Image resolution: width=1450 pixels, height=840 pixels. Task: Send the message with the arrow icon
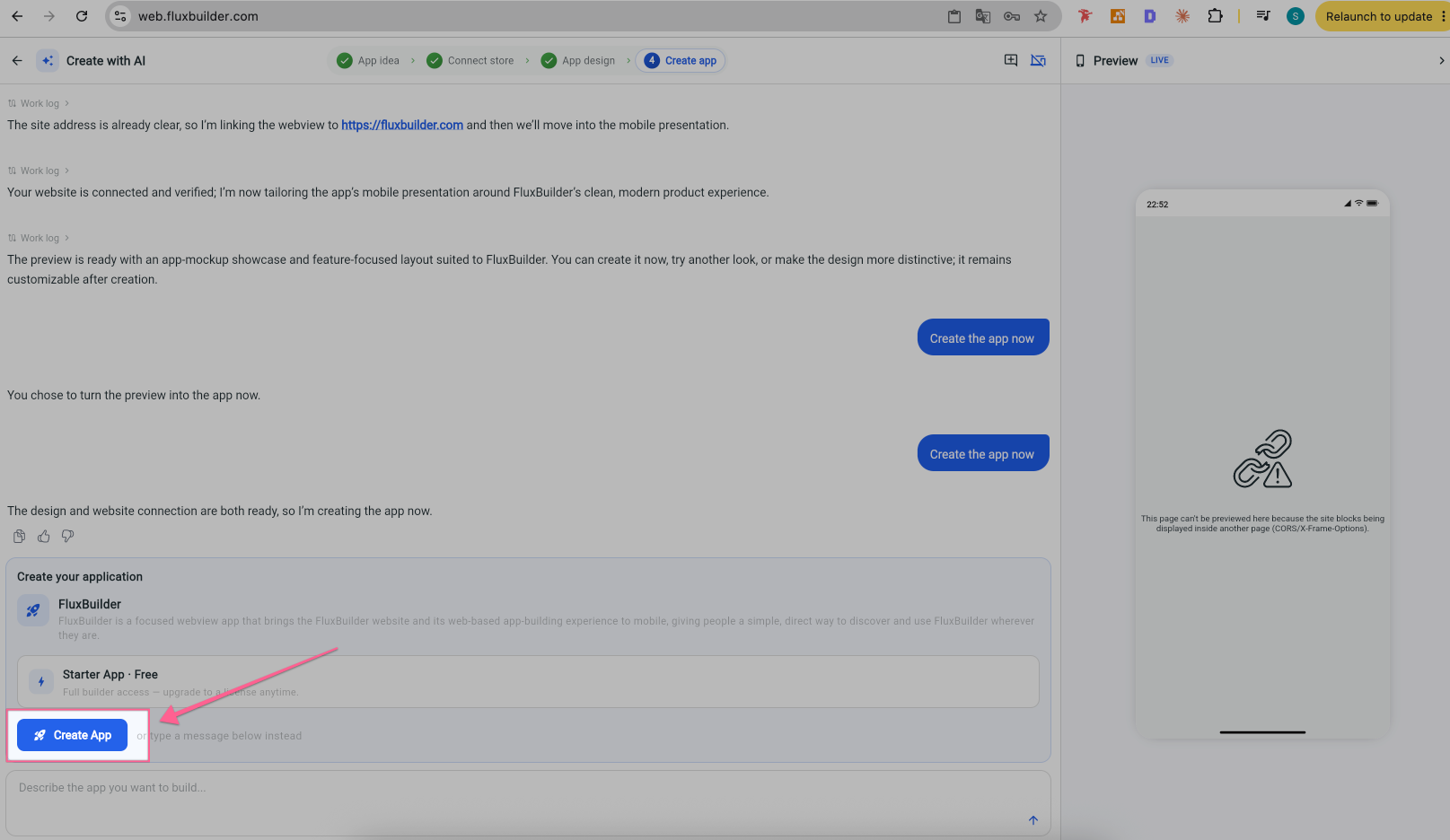tap(1033, 819)
